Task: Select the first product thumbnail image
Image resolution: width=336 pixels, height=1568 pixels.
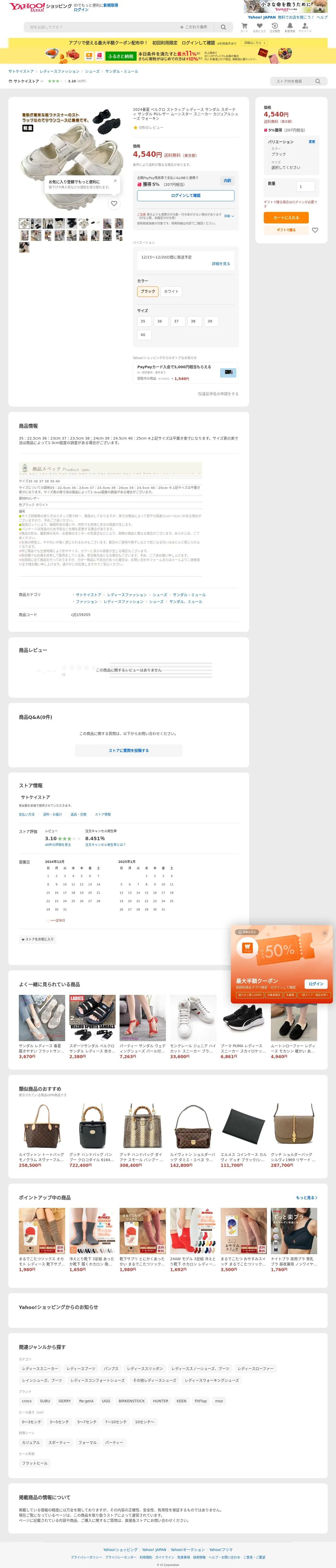Action: [x=24, y=223]
